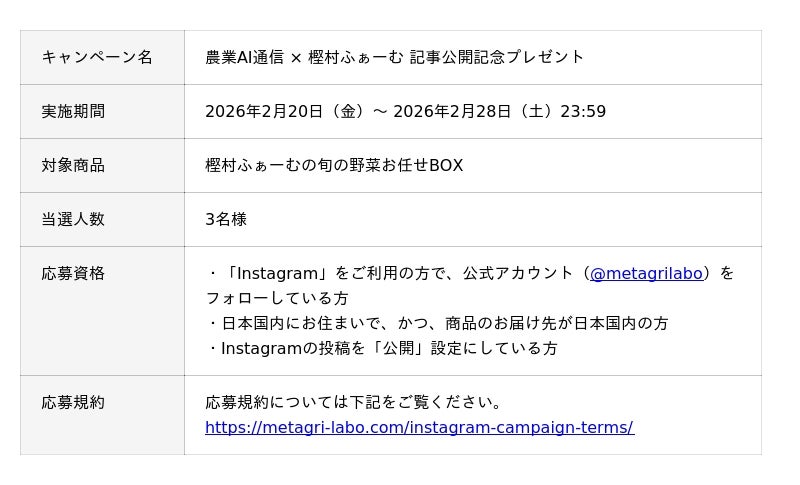Open the instagram-campaign-terms URL link

tap(419, 427)
